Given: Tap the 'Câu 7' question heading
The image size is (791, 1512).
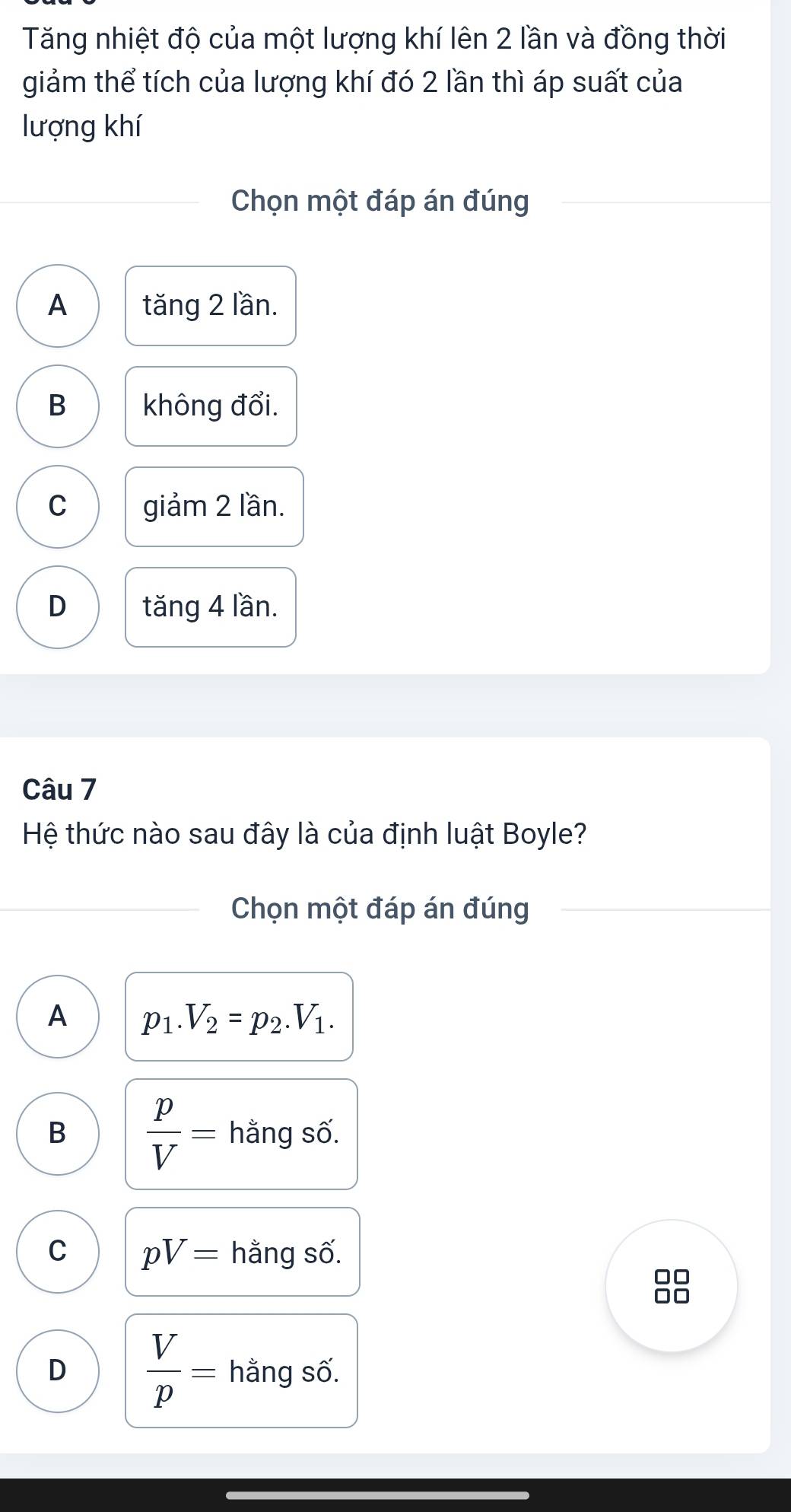Looking at the screenshot, I should (x=60, y=789).
